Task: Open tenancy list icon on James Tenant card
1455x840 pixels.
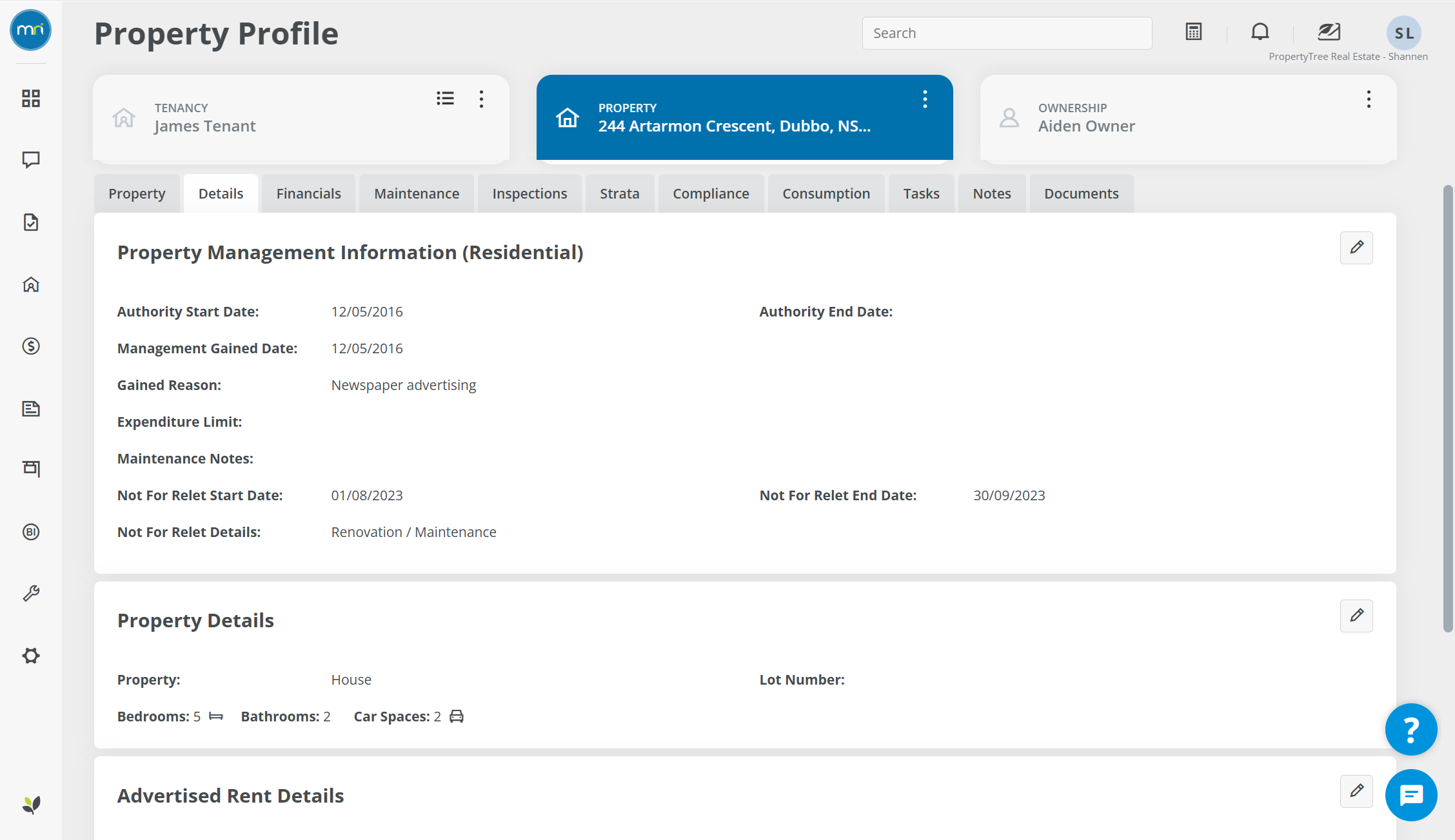Action: point(445,99)
